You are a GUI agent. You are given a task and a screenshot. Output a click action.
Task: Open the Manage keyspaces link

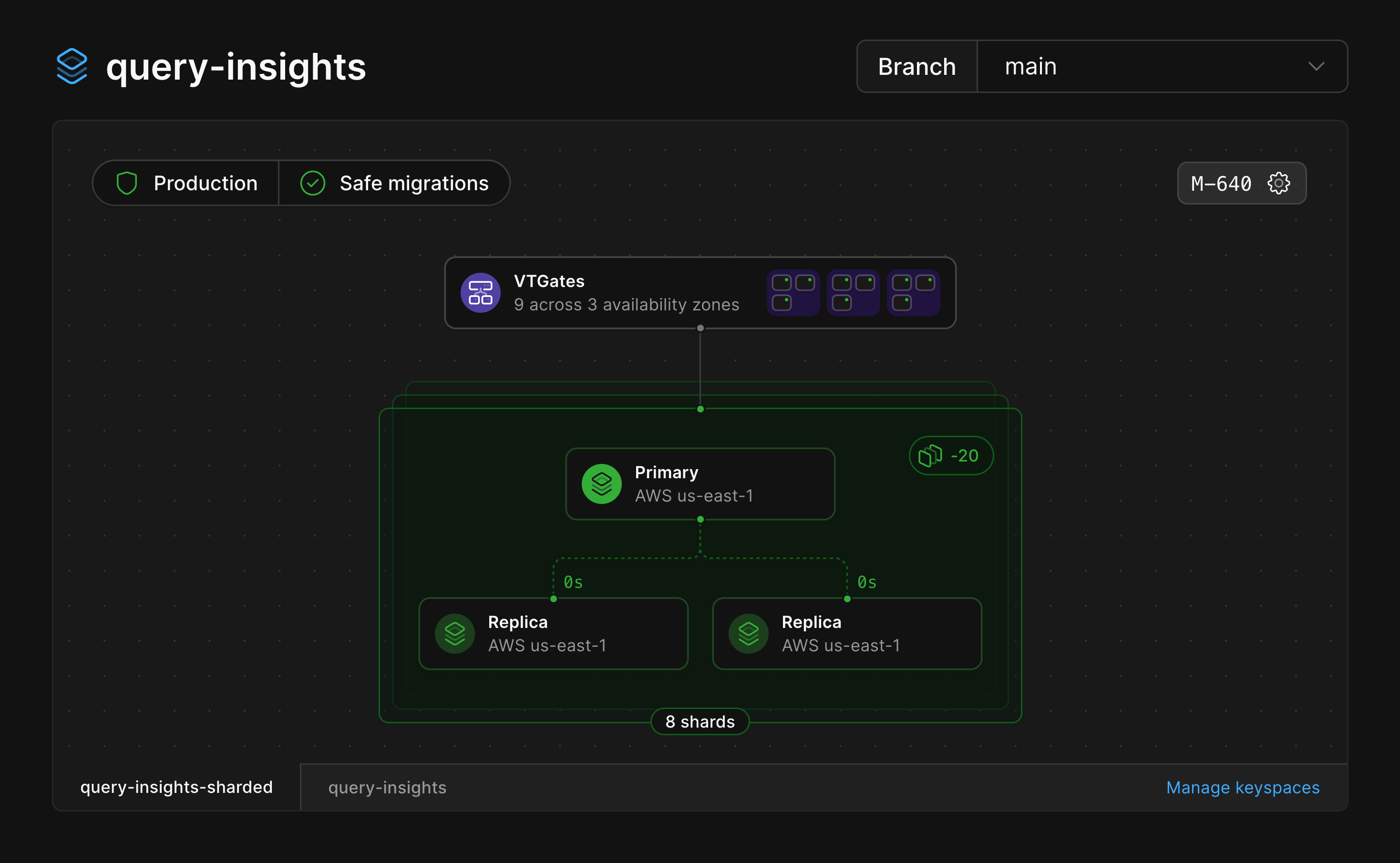[1243, 788]
